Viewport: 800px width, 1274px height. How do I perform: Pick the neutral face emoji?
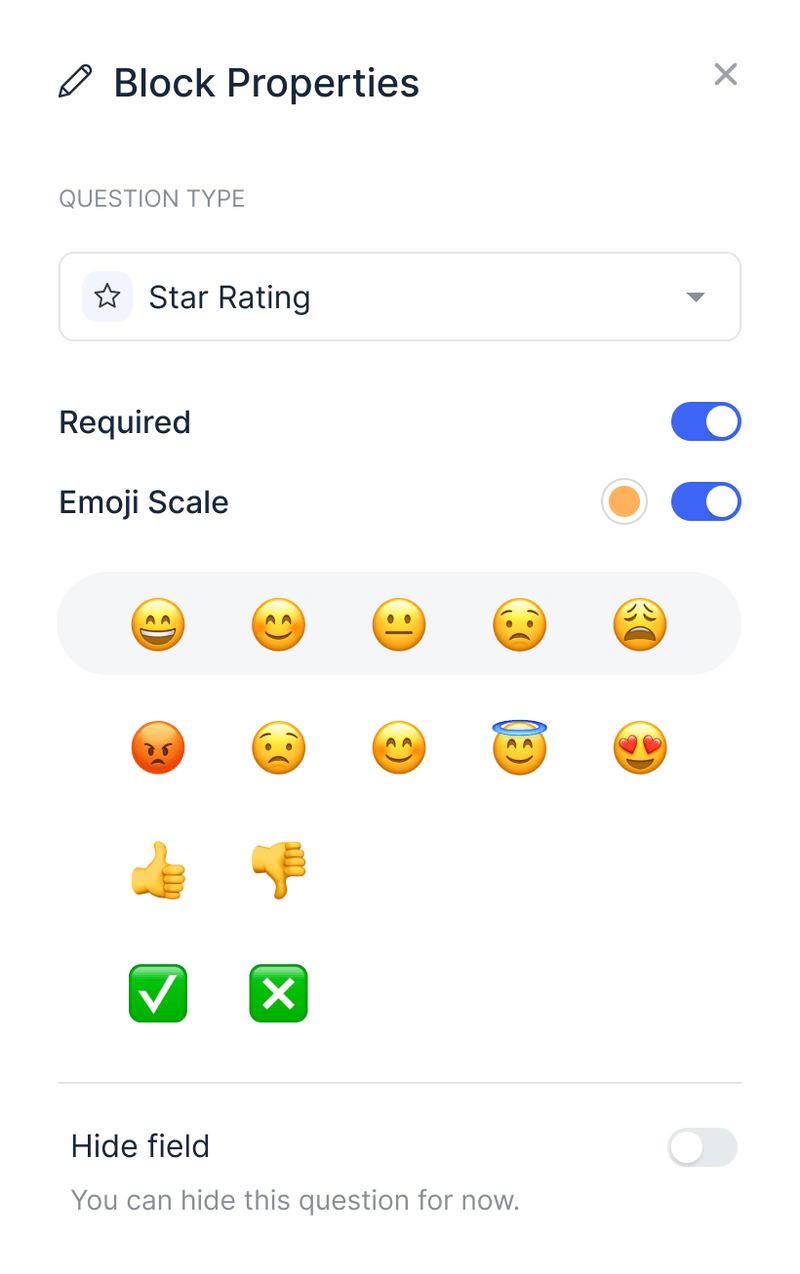tap(399, 624)
